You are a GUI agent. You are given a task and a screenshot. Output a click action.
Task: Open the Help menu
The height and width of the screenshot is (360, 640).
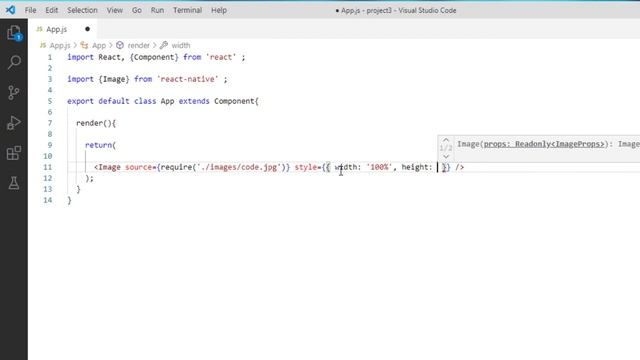(x=219, y=10)
